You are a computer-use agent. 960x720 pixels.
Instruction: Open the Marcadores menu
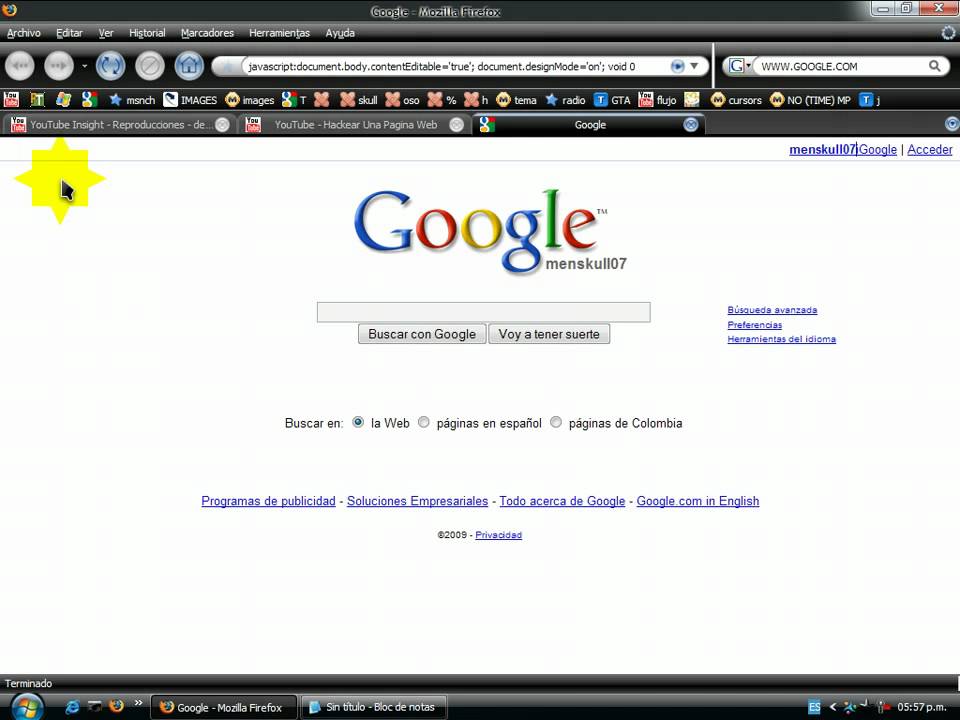tap(207, 33)
